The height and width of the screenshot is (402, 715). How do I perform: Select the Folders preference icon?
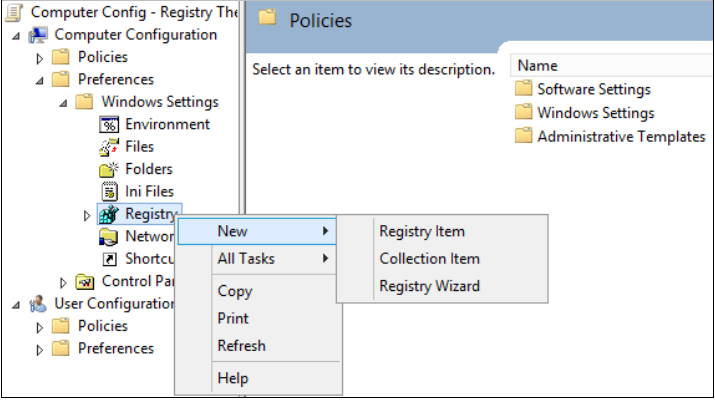pos(110,169)
